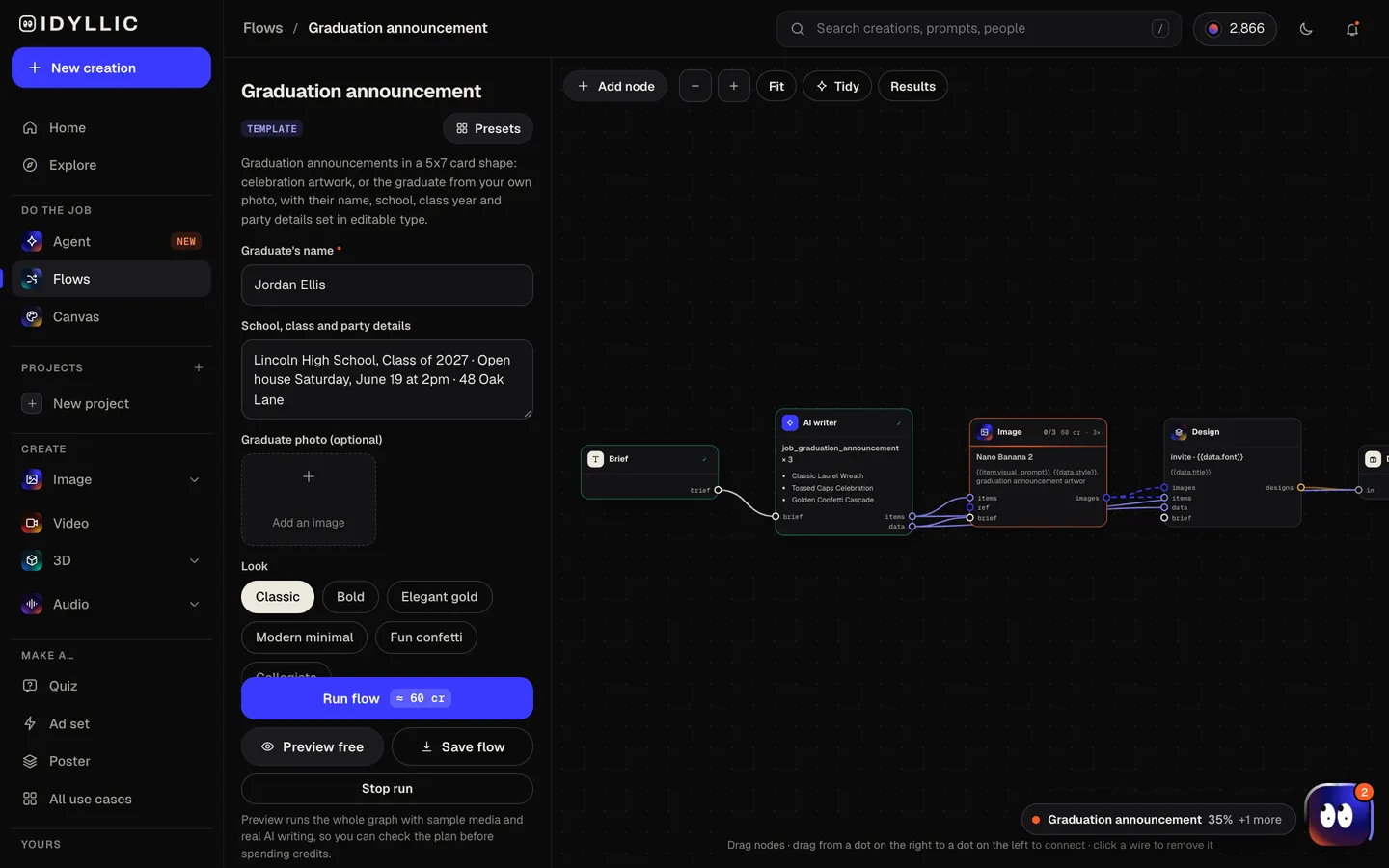Open the Canvas tool
This screenshot has height=868, width=1389.
(111, 316)
